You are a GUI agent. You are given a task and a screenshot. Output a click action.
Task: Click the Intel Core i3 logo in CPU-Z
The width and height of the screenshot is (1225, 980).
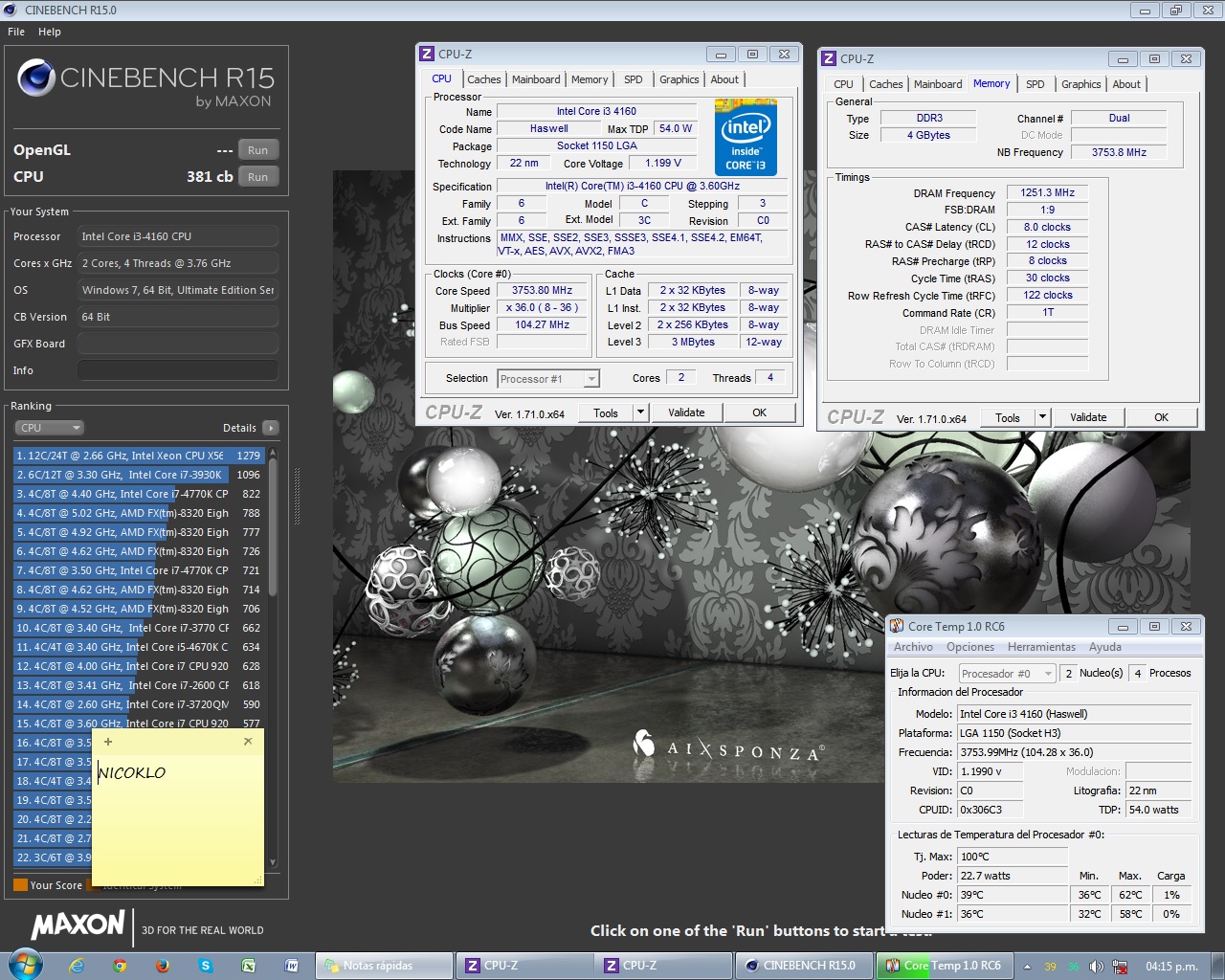746,137
